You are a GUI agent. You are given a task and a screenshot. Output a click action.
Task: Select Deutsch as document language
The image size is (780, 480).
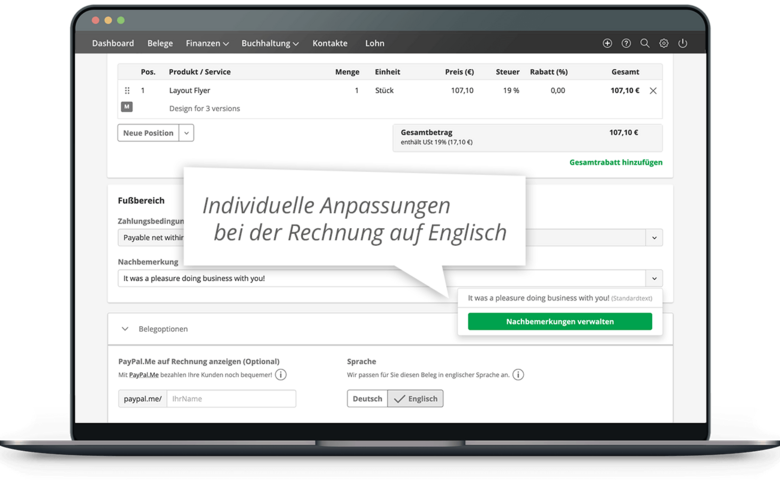[x=367, y=398]
